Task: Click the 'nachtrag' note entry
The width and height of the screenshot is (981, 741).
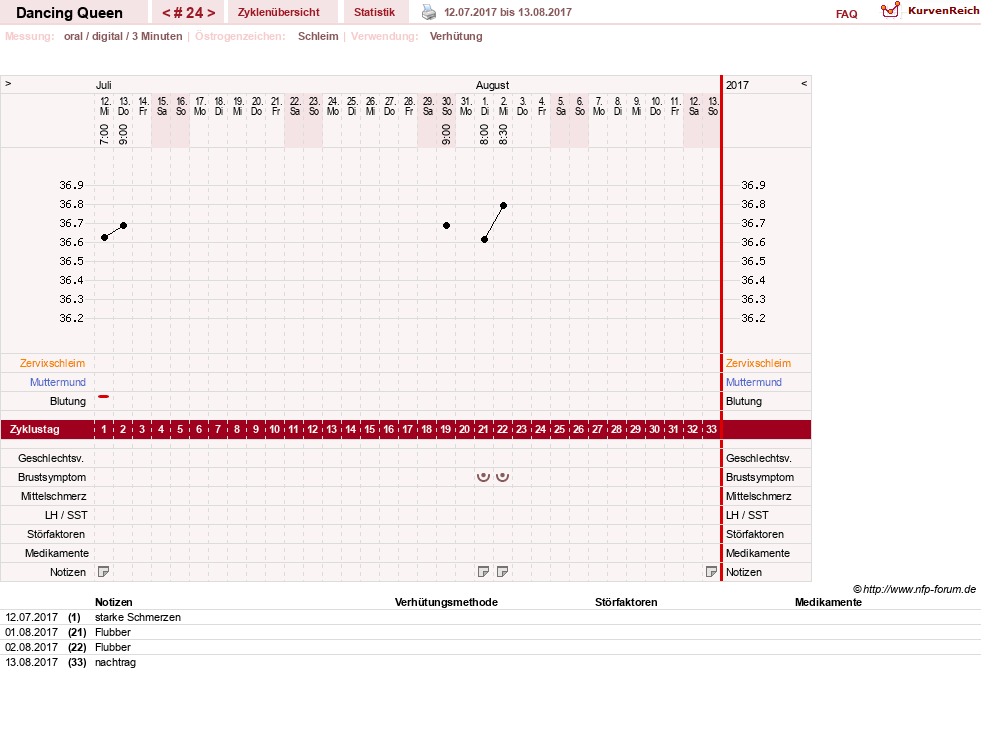Action: tap(115, 662)
